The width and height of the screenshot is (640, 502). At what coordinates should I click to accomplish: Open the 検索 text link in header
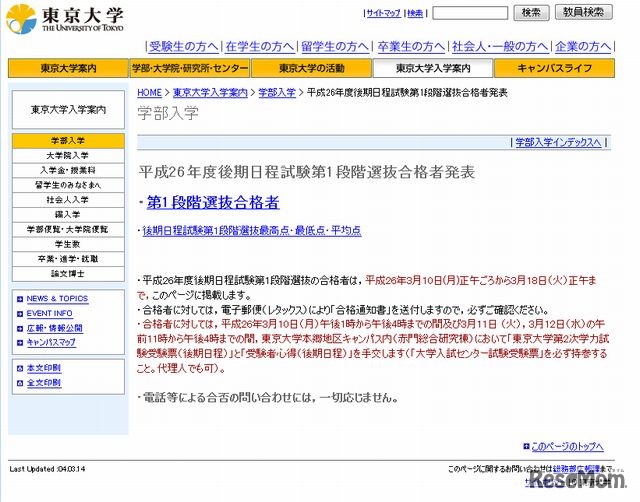click(415, 13)
